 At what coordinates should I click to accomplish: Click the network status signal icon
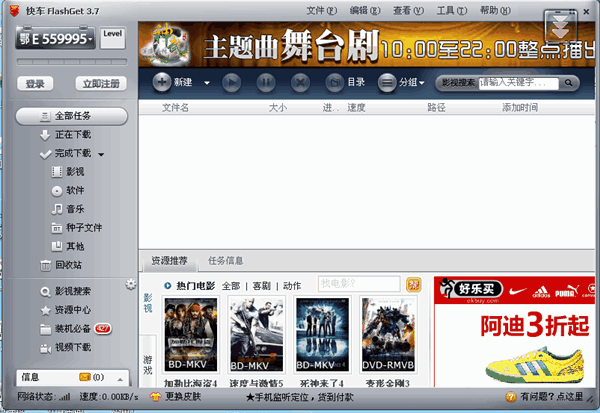click(x=64, y=397)
